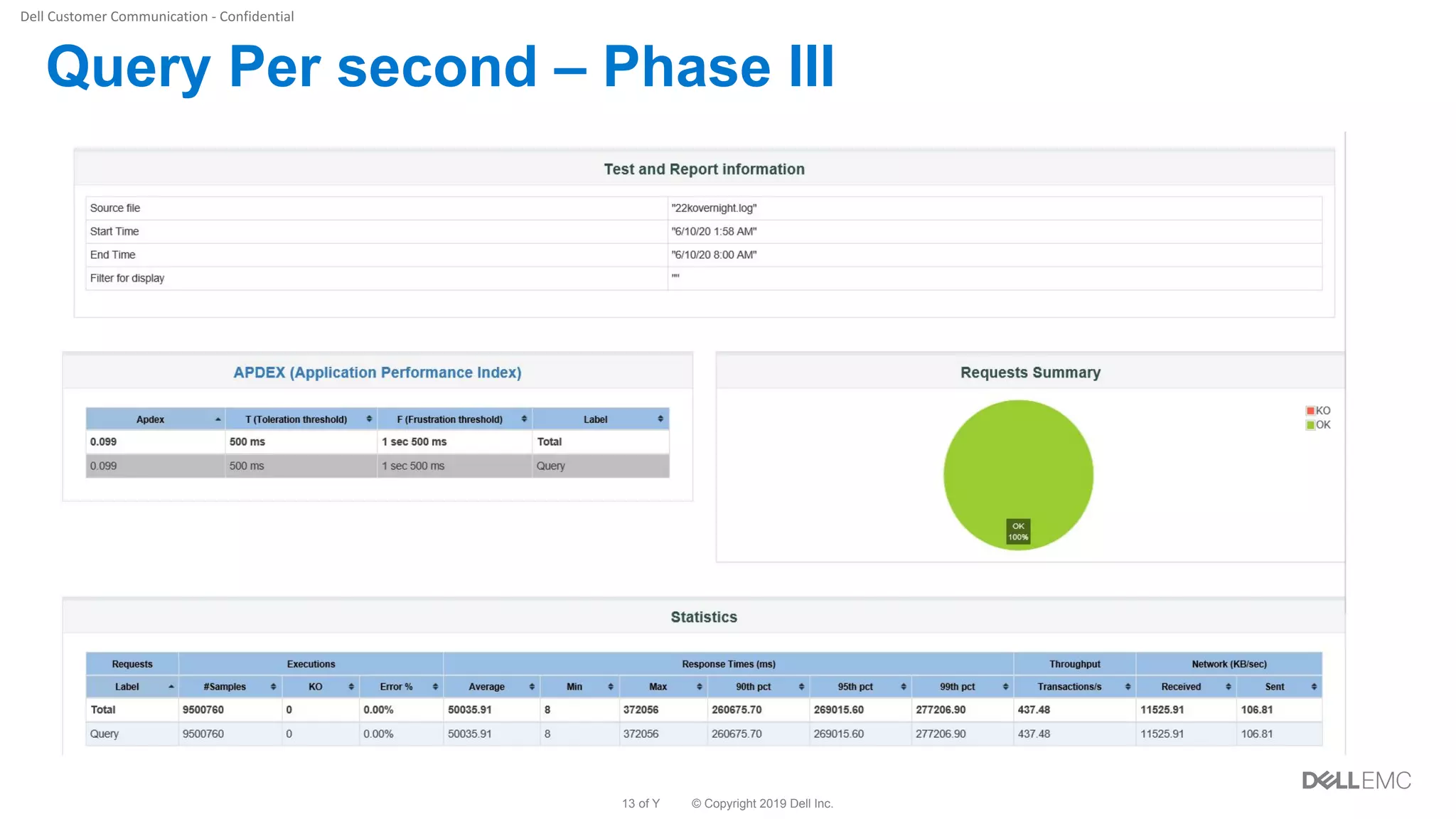Click the slide title Query Per second
1456x819 pixels.
click(x=440, y=68)
